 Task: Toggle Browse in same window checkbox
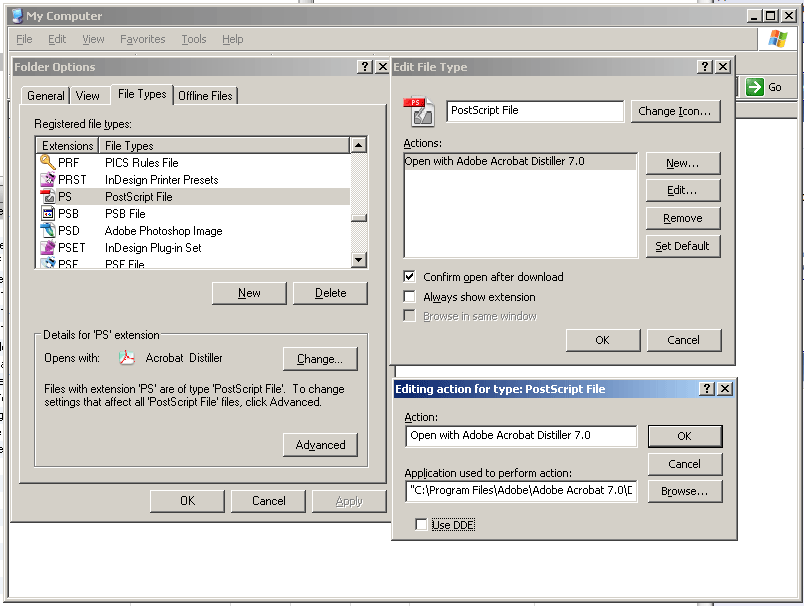(409, 316)
